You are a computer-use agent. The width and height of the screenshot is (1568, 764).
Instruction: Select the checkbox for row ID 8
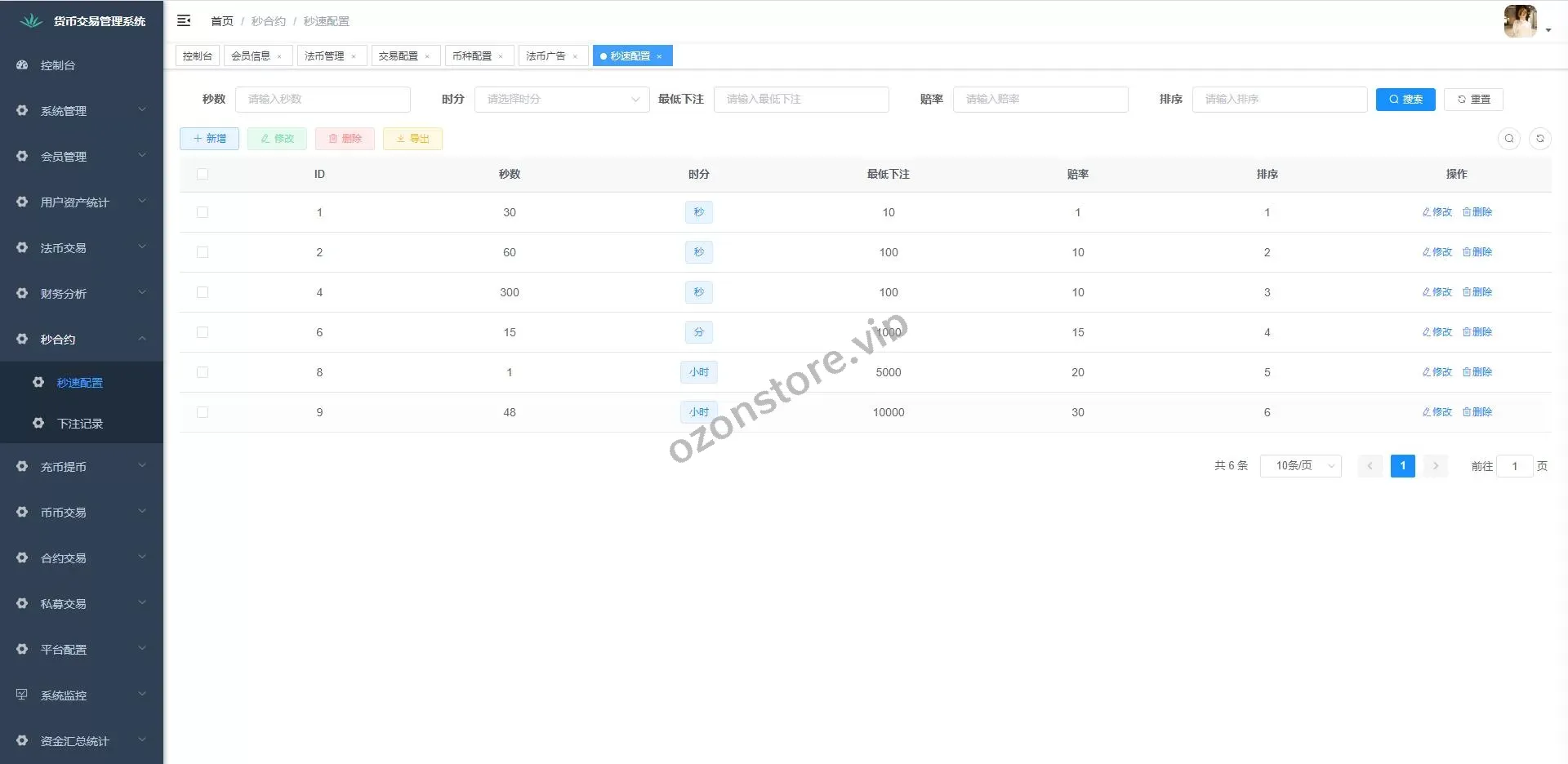[x=203, y=372]
